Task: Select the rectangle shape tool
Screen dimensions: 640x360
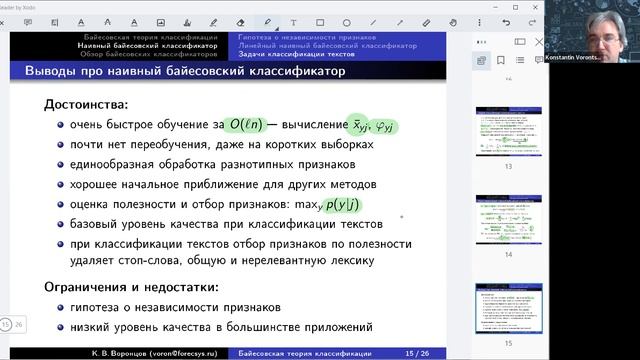Action: point(320,23)
